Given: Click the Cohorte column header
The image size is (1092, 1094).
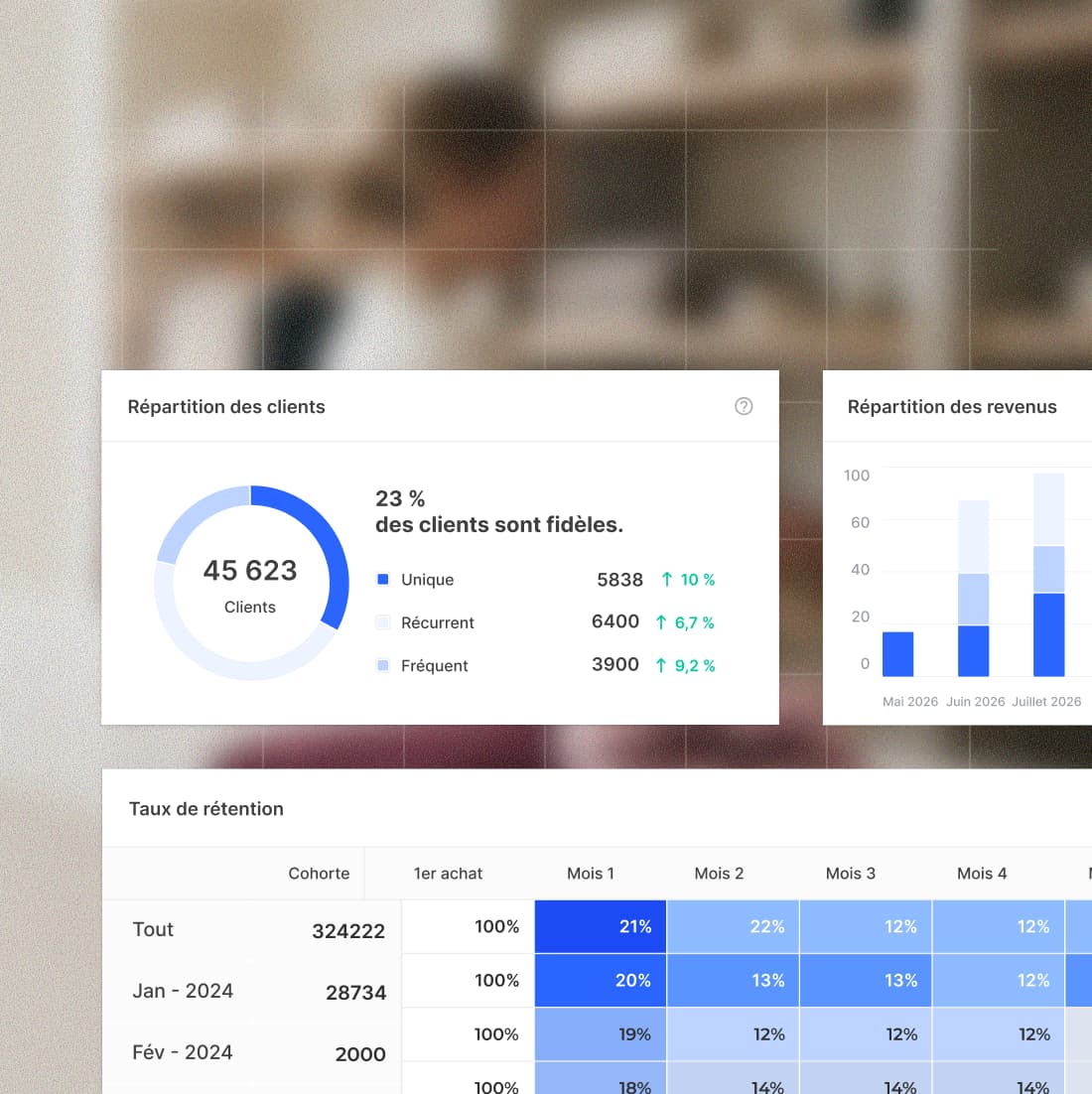Looking at the screenshot, I should 319,874.
